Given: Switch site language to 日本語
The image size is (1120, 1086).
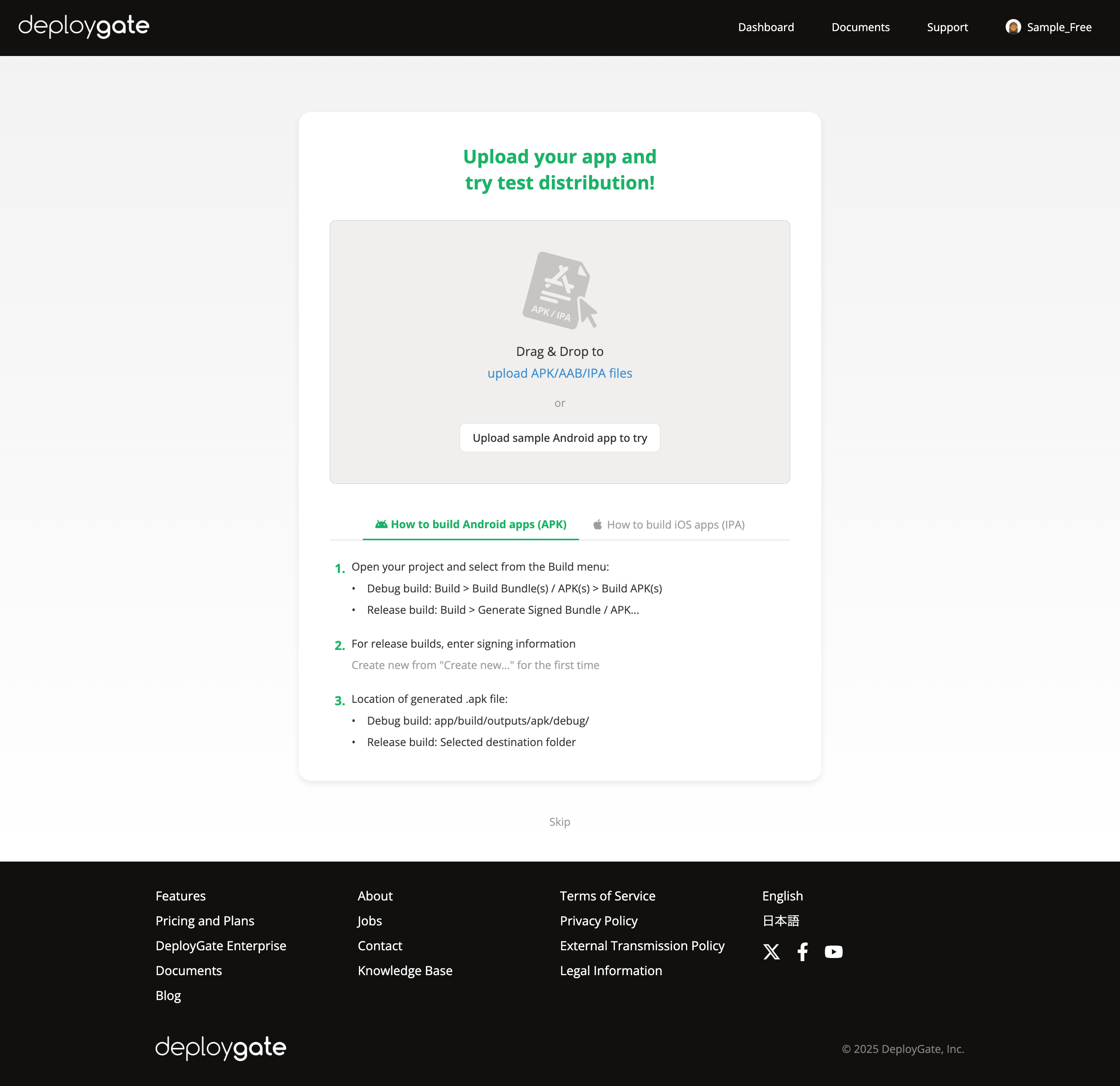Looking at the screenshot, I should [780, 921].
